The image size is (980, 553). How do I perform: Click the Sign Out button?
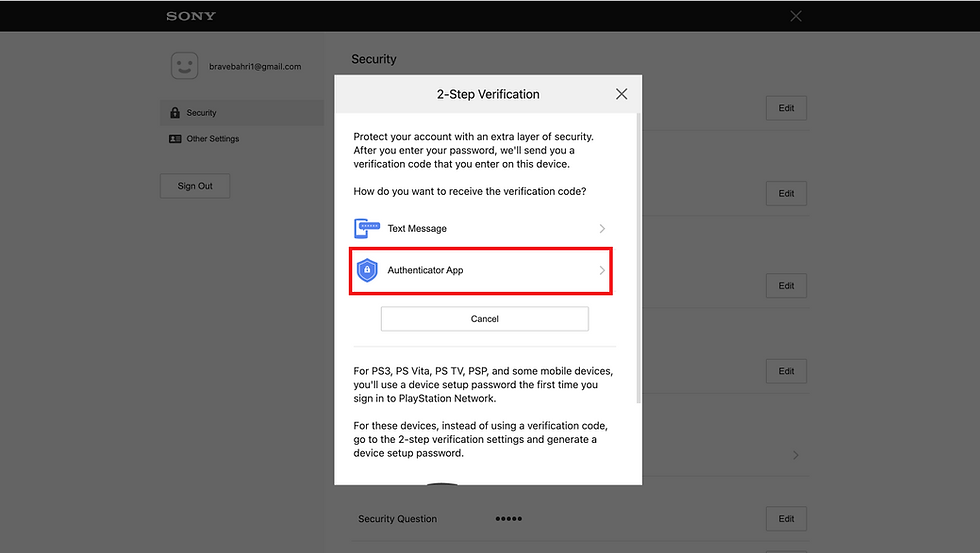click(195, 186)
